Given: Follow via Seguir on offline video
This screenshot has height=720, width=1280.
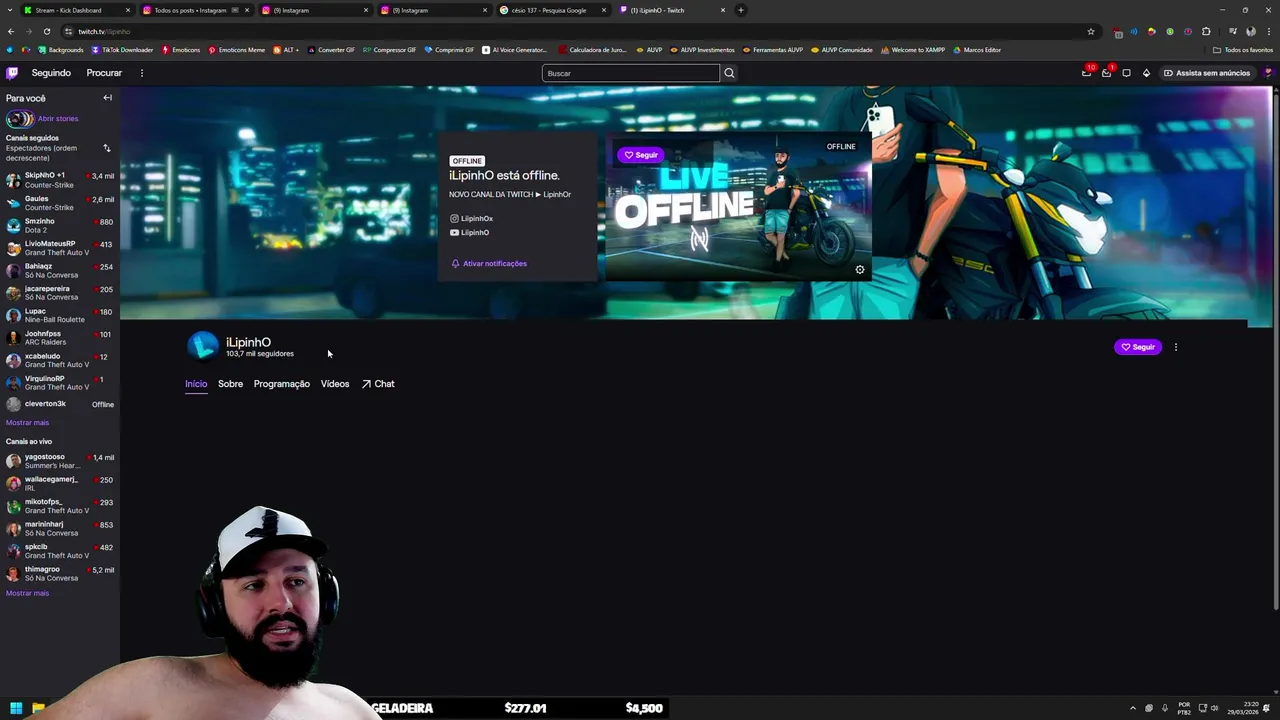Looking at the screenshot, I should (640, 155).
